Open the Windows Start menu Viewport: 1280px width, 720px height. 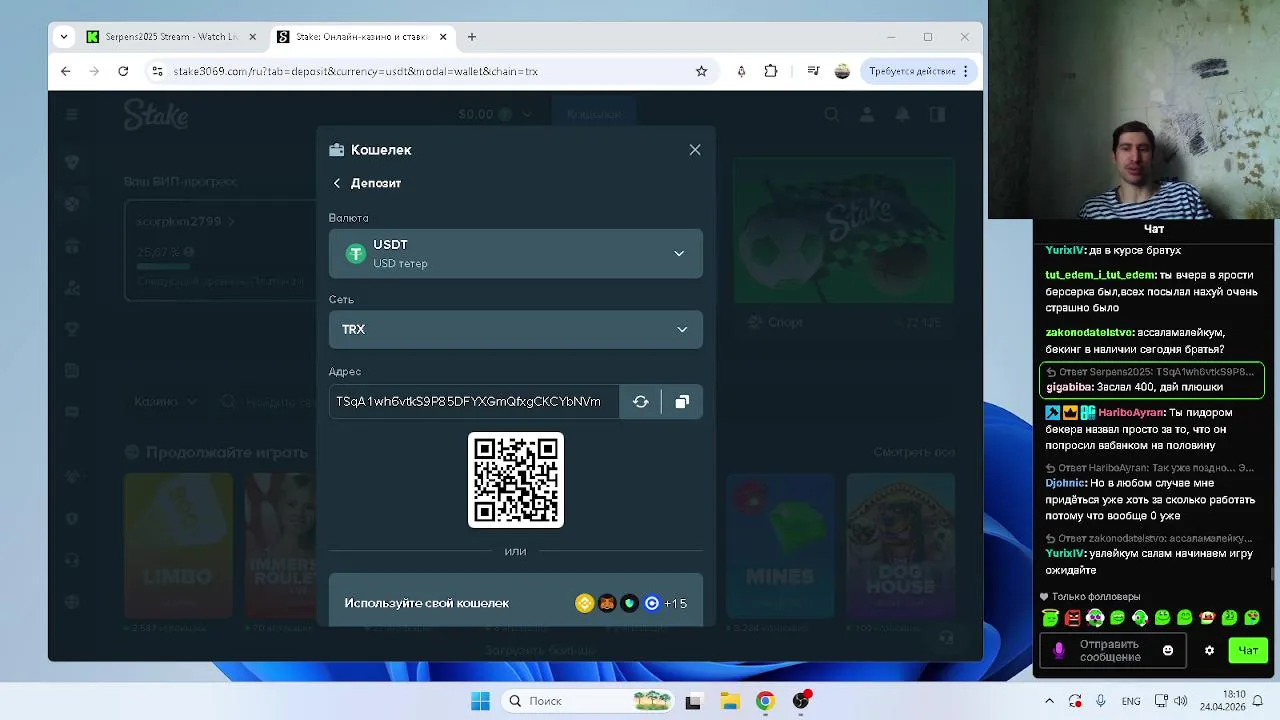click(x=480, y=701)
